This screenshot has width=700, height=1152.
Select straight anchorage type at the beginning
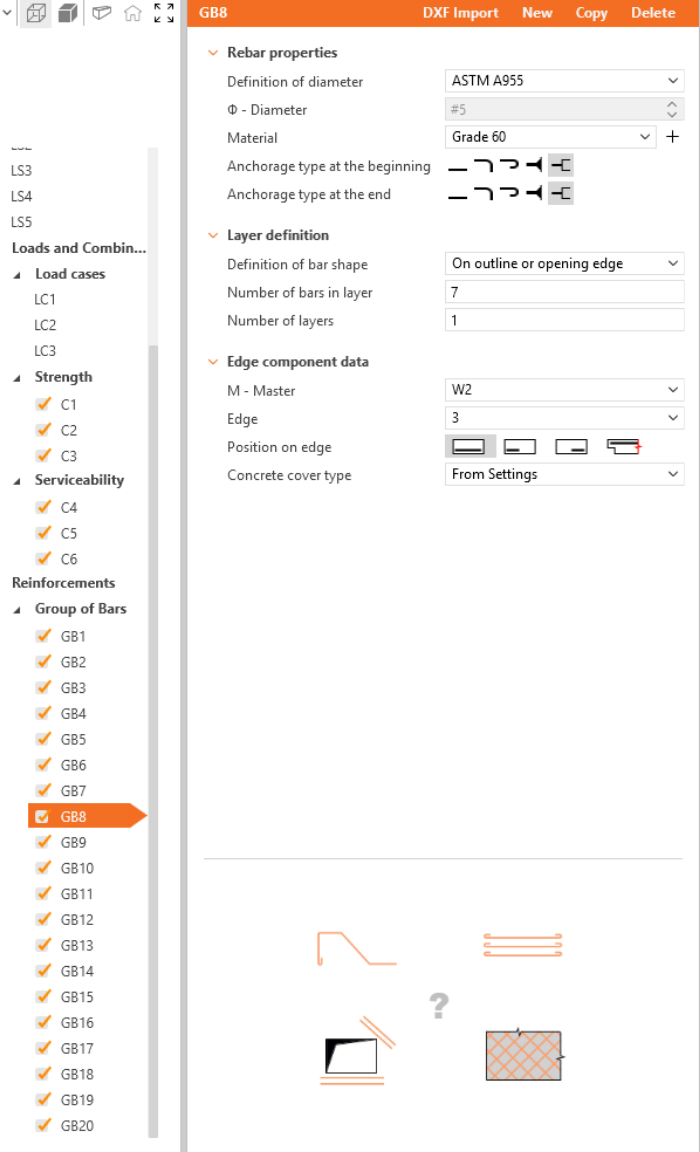click(x=457, y=167)
